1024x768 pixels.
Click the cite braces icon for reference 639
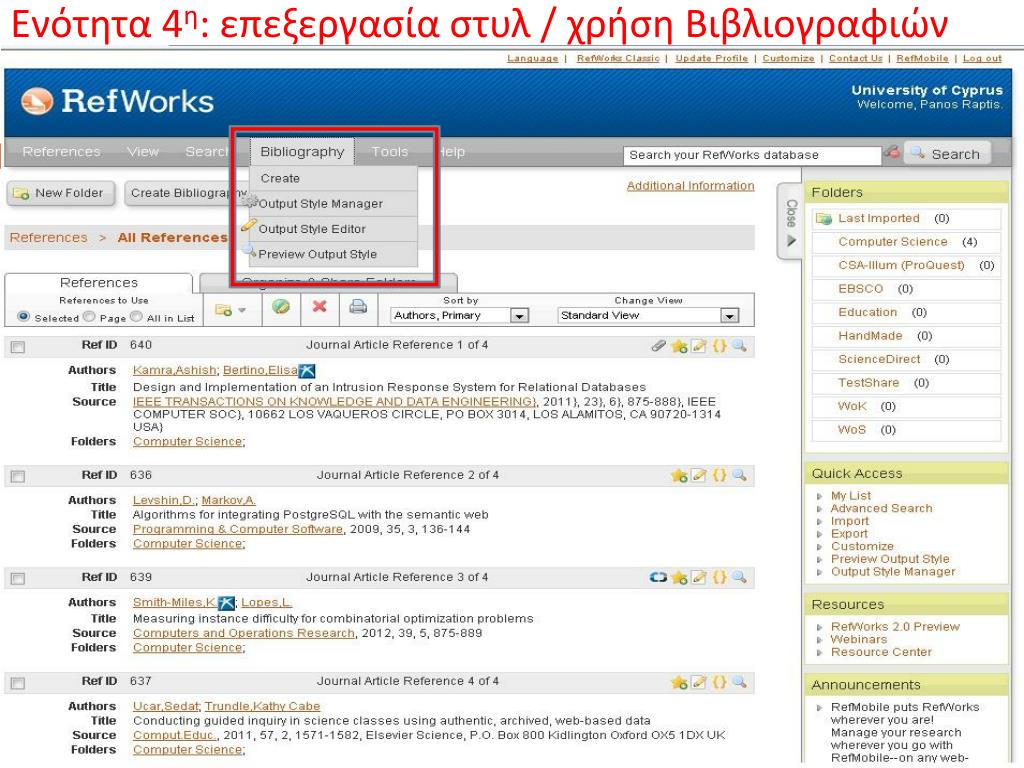click(719, 577)
